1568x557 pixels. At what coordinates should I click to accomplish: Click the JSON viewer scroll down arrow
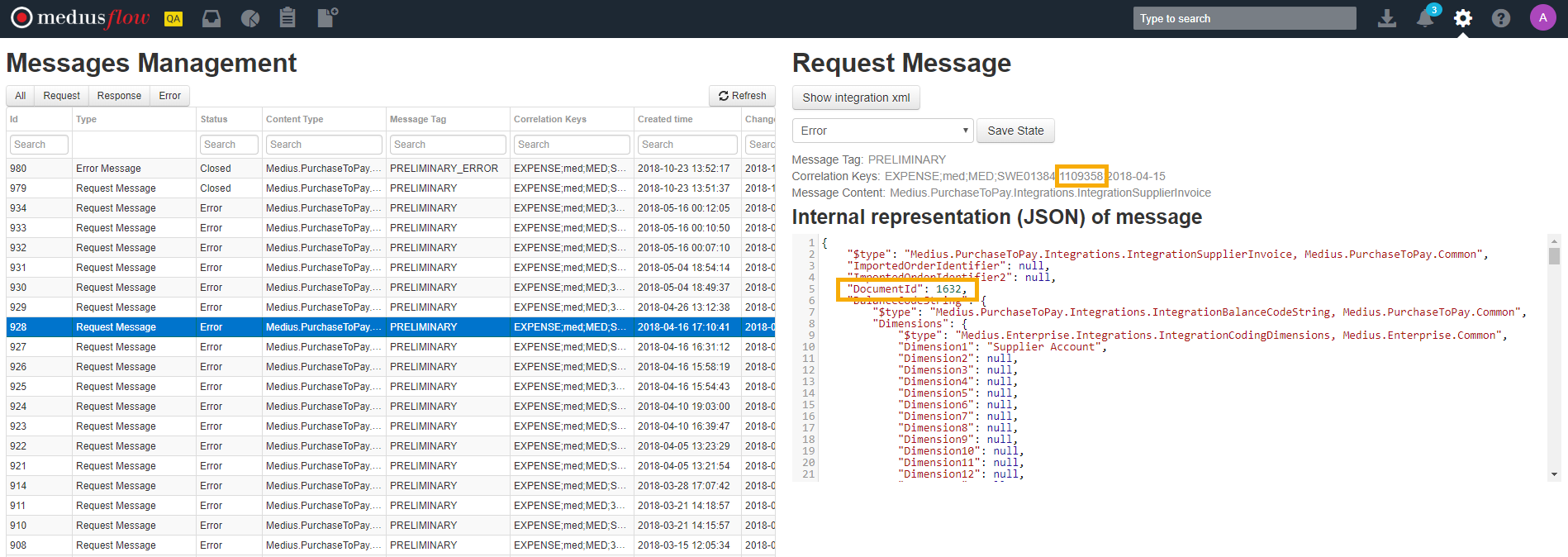(x=1554, y=474)
